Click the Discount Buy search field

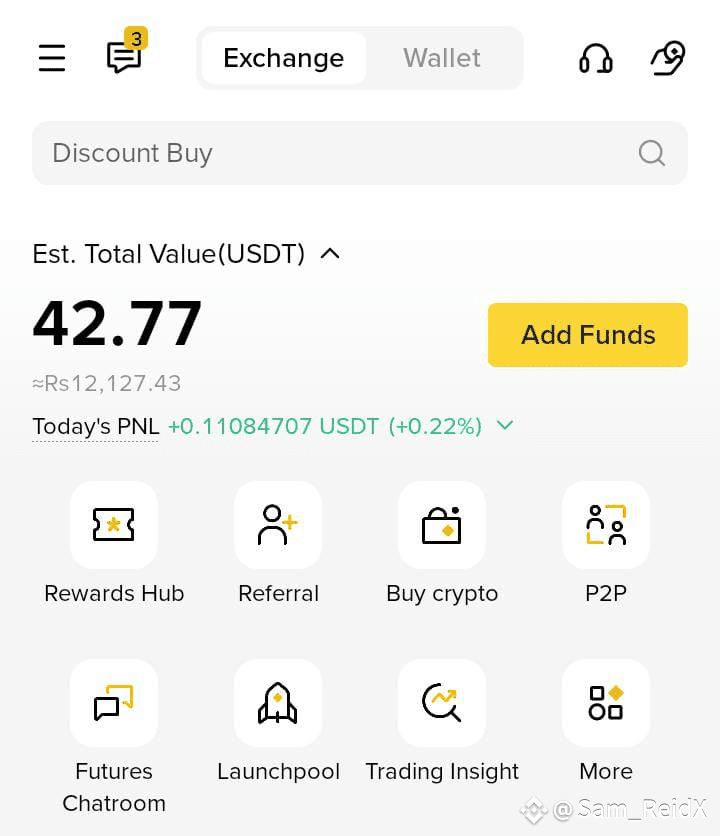pos(360,154)
